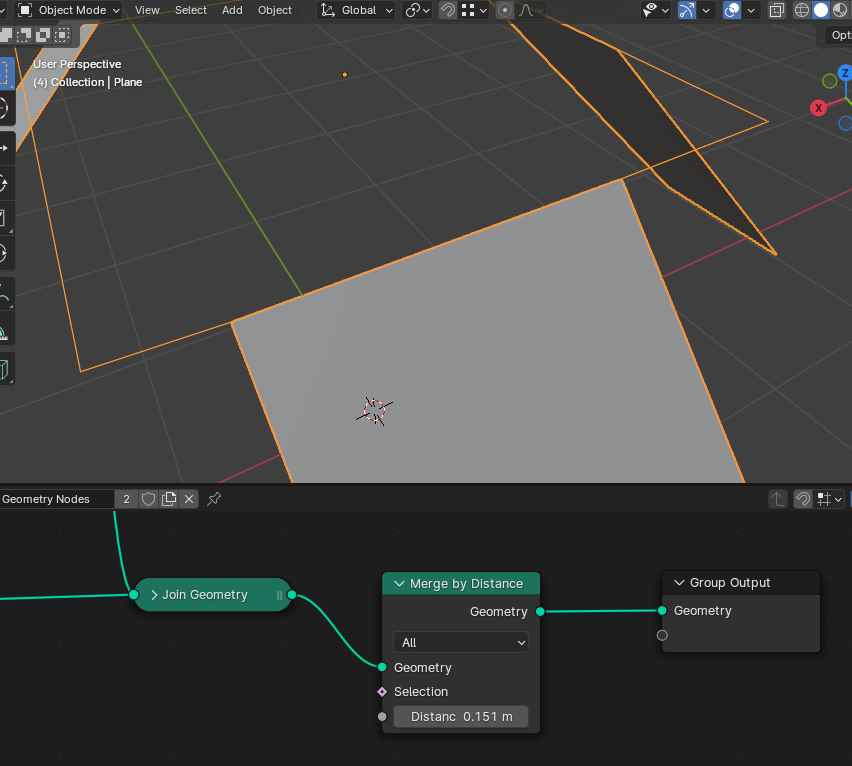Image resolution: width=852 pixels, height=766 pixels.
Task: Click the red X axis gizmo ball
Action: point(818,108)
